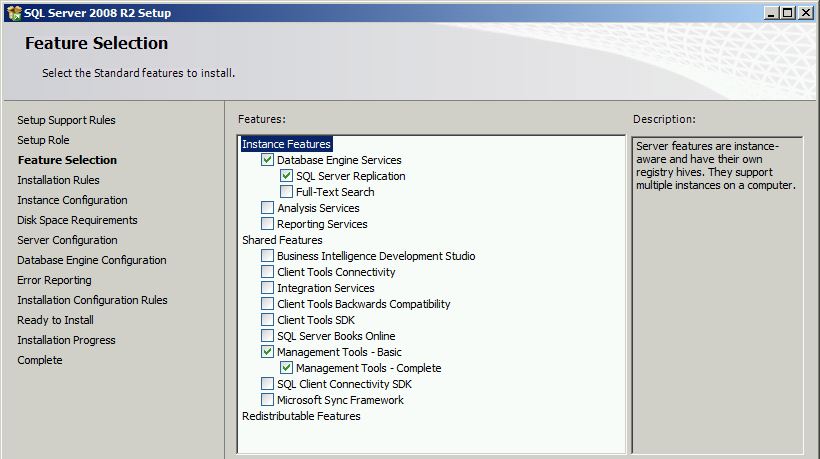
Task: Maximize the SQL Server Setup window
Action: pos(787,13)
